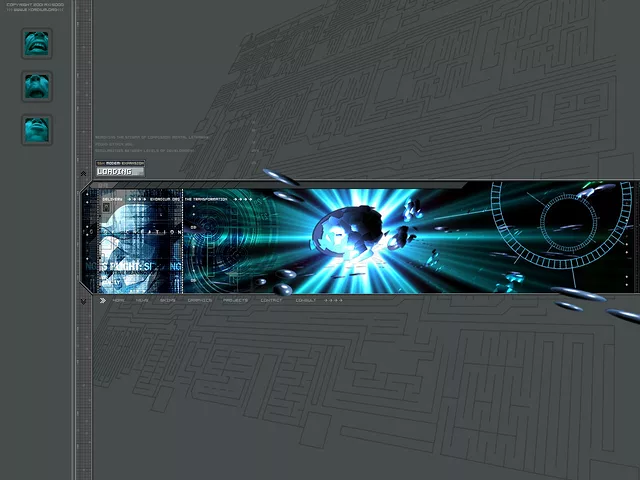Click the Loading progress bar
This screenshot has width=640, height=480.
point(120,171)
